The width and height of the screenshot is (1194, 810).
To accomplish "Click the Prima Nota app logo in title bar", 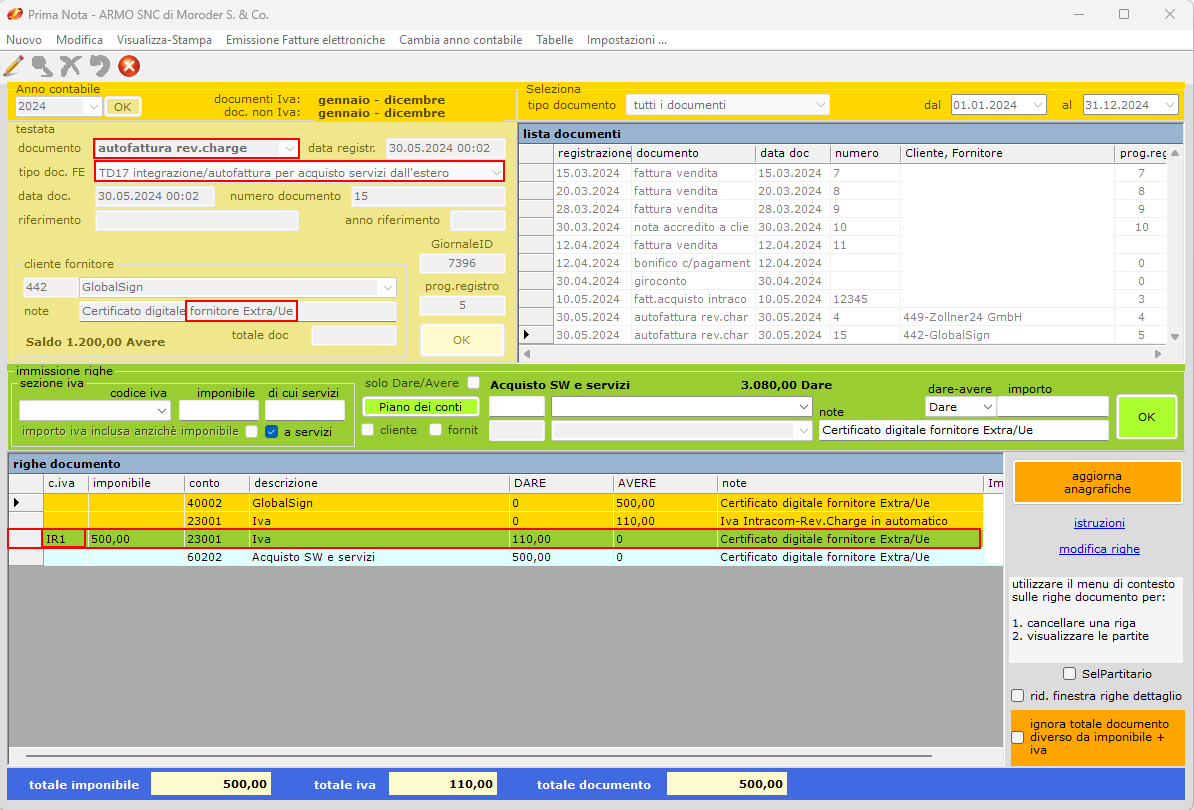I will (x=14, y=15).
